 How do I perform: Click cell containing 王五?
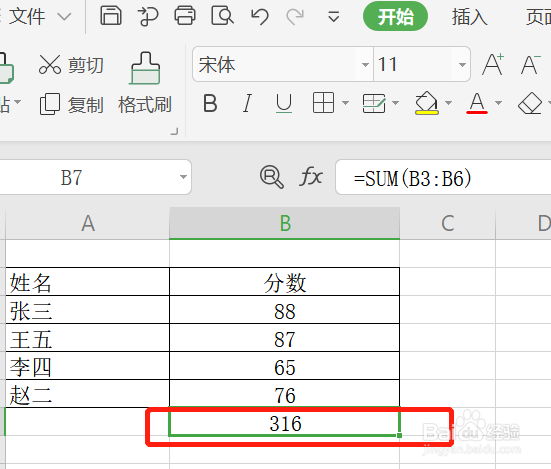point(87,338)
